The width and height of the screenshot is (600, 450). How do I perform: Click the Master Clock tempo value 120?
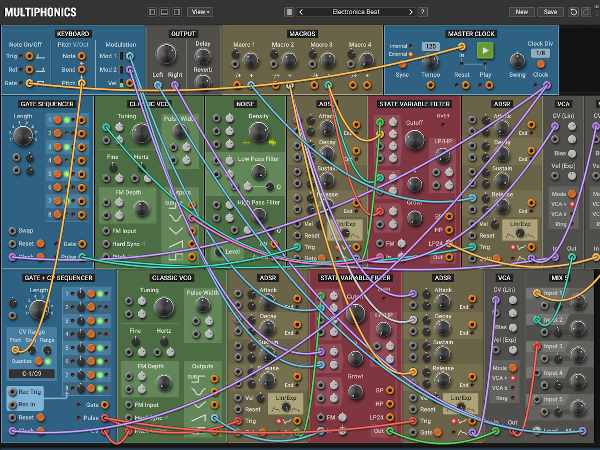[431, 46]
